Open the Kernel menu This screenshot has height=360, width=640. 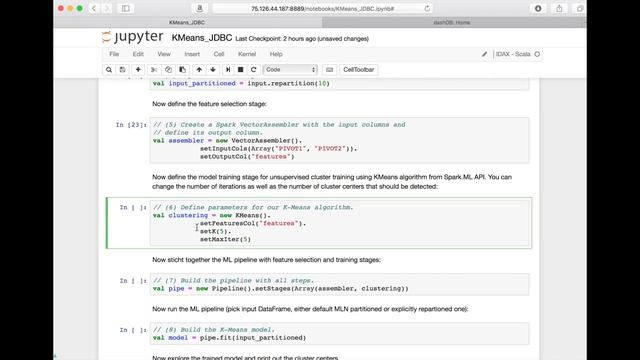coord(247,54)
